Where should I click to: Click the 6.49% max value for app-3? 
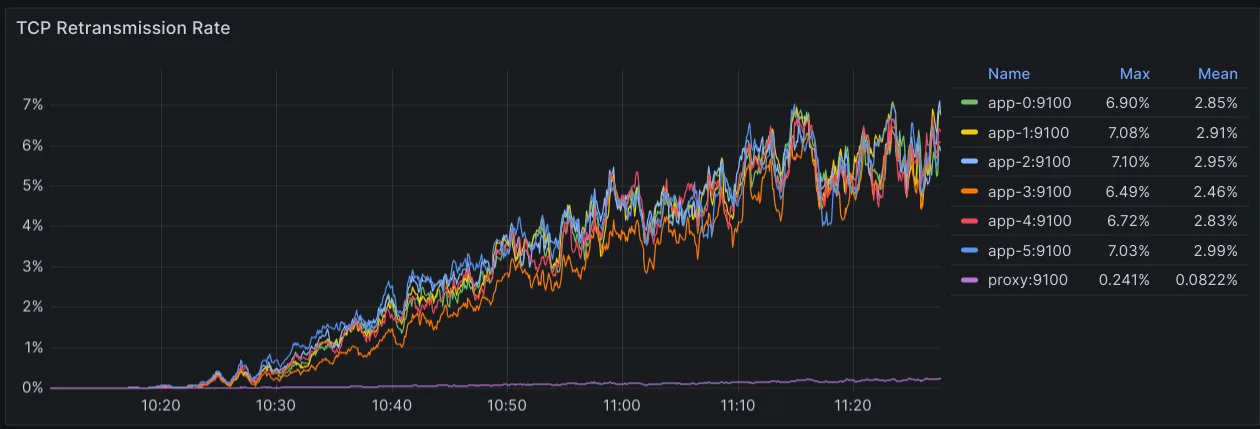[1128, 192]
